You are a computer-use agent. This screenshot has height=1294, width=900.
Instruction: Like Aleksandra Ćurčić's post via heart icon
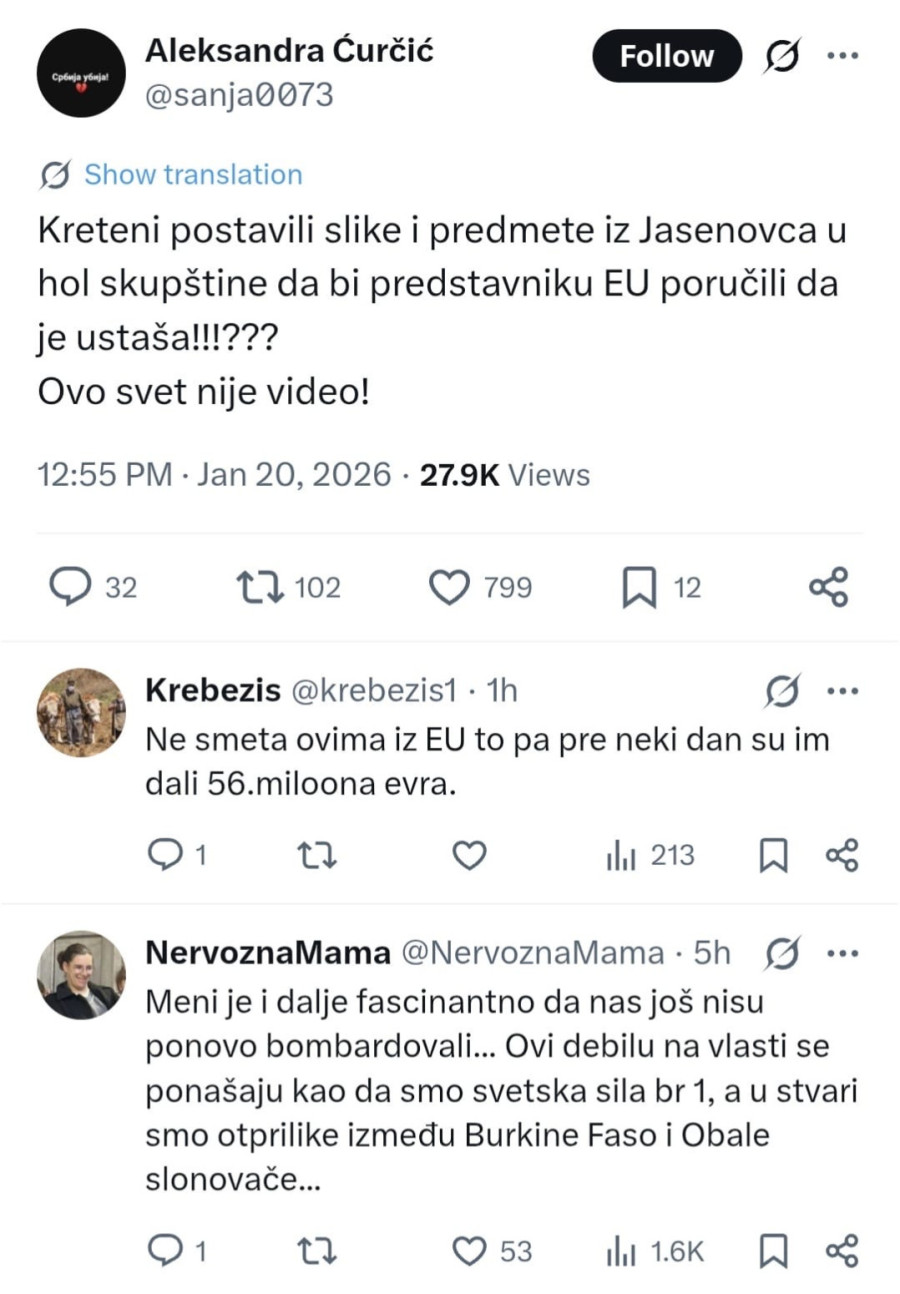[x=452, y=587]
